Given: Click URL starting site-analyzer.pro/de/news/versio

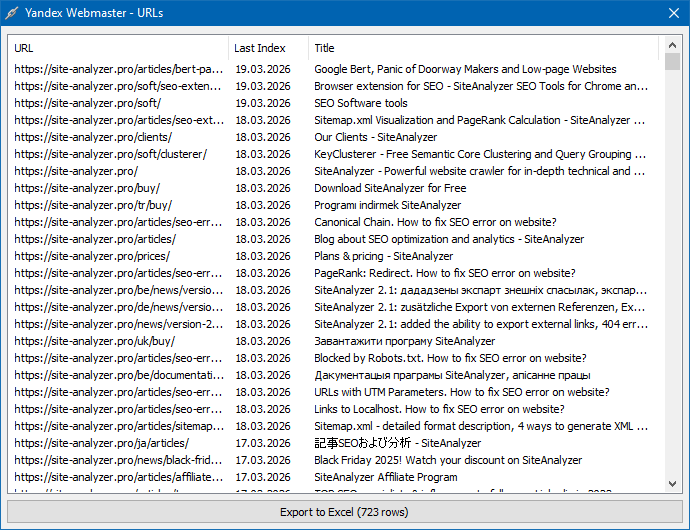Looking at the screenshot, I should [x=119, y=307].
